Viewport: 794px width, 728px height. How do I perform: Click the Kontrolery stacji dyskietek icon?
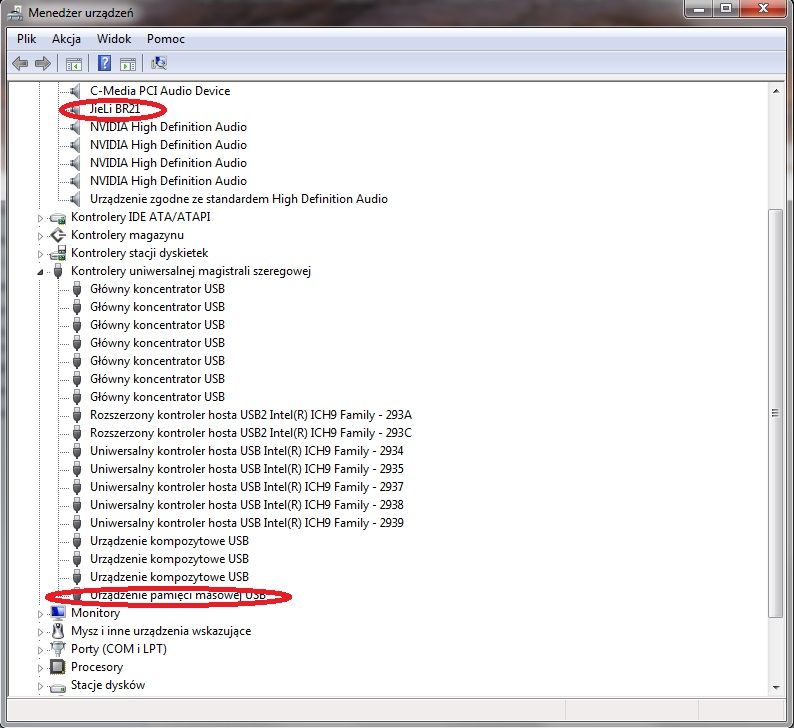(58, 253)
